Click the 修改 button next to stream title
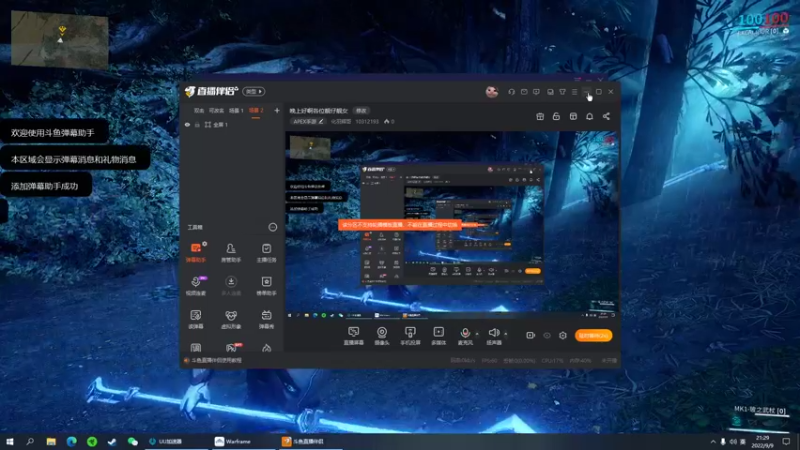 [361, 111]
